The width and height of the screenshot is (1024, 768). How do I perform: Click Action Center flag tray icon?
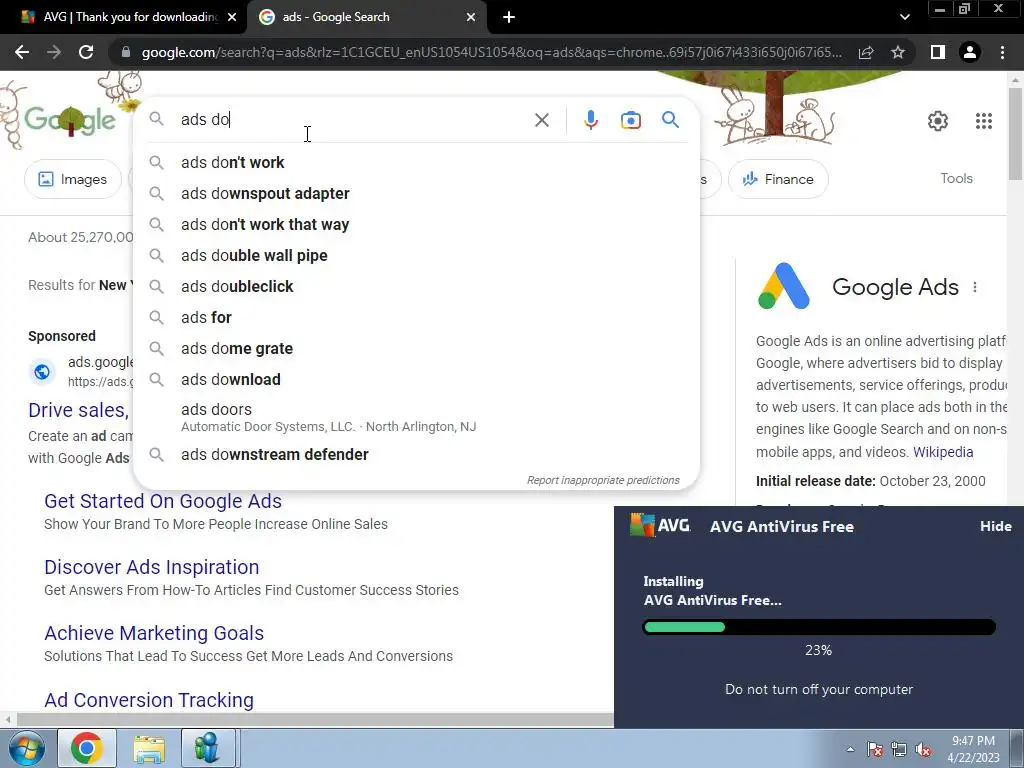(x=874, y=749)
